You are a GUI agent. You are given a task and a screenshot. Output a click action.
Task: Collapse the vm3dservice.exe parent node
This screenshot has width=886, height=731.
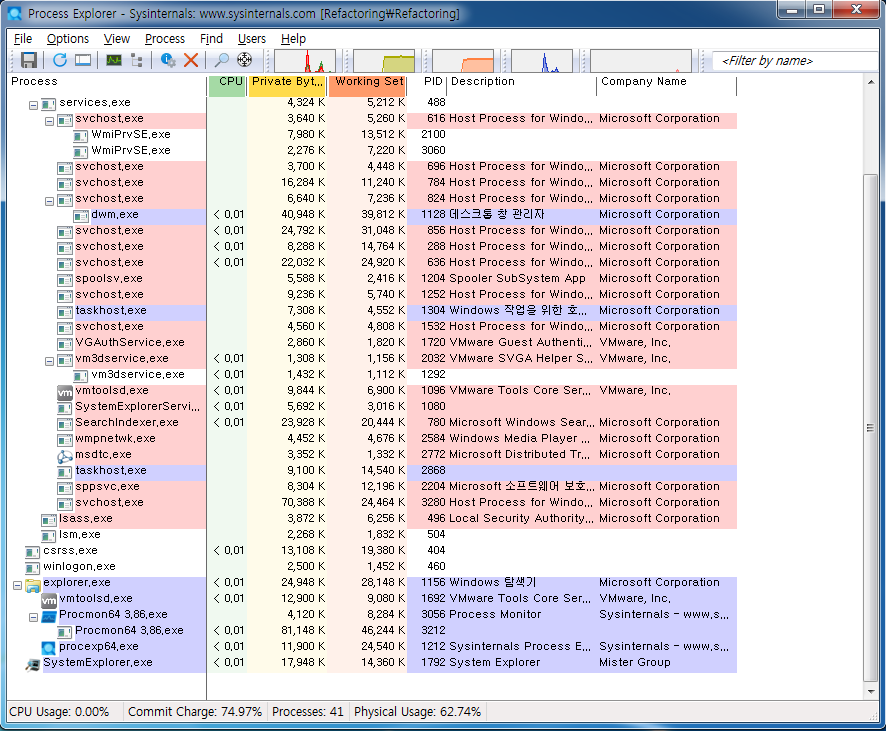pos(49,361)
